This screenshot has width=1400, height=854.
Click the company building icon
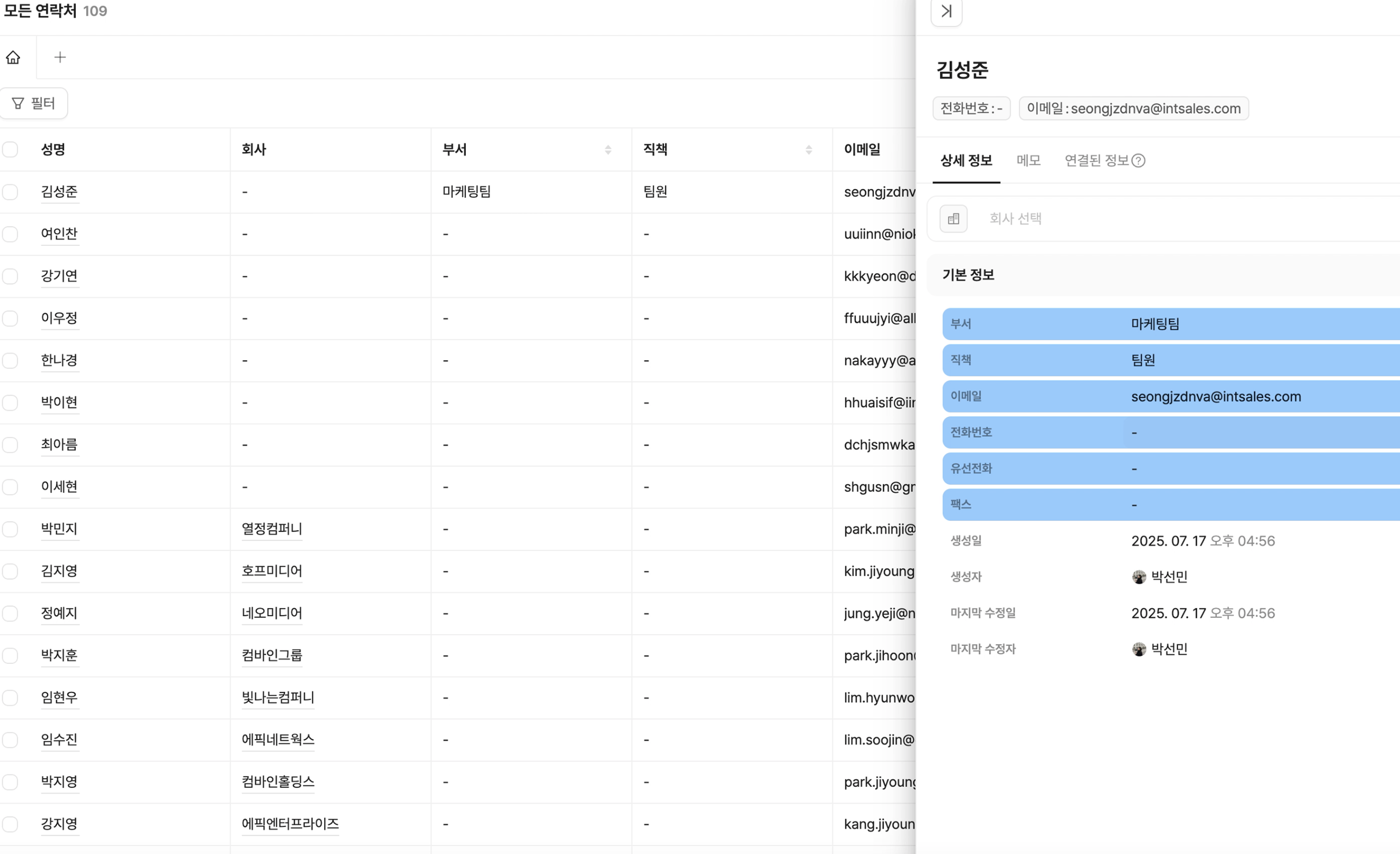pos(953,218)
